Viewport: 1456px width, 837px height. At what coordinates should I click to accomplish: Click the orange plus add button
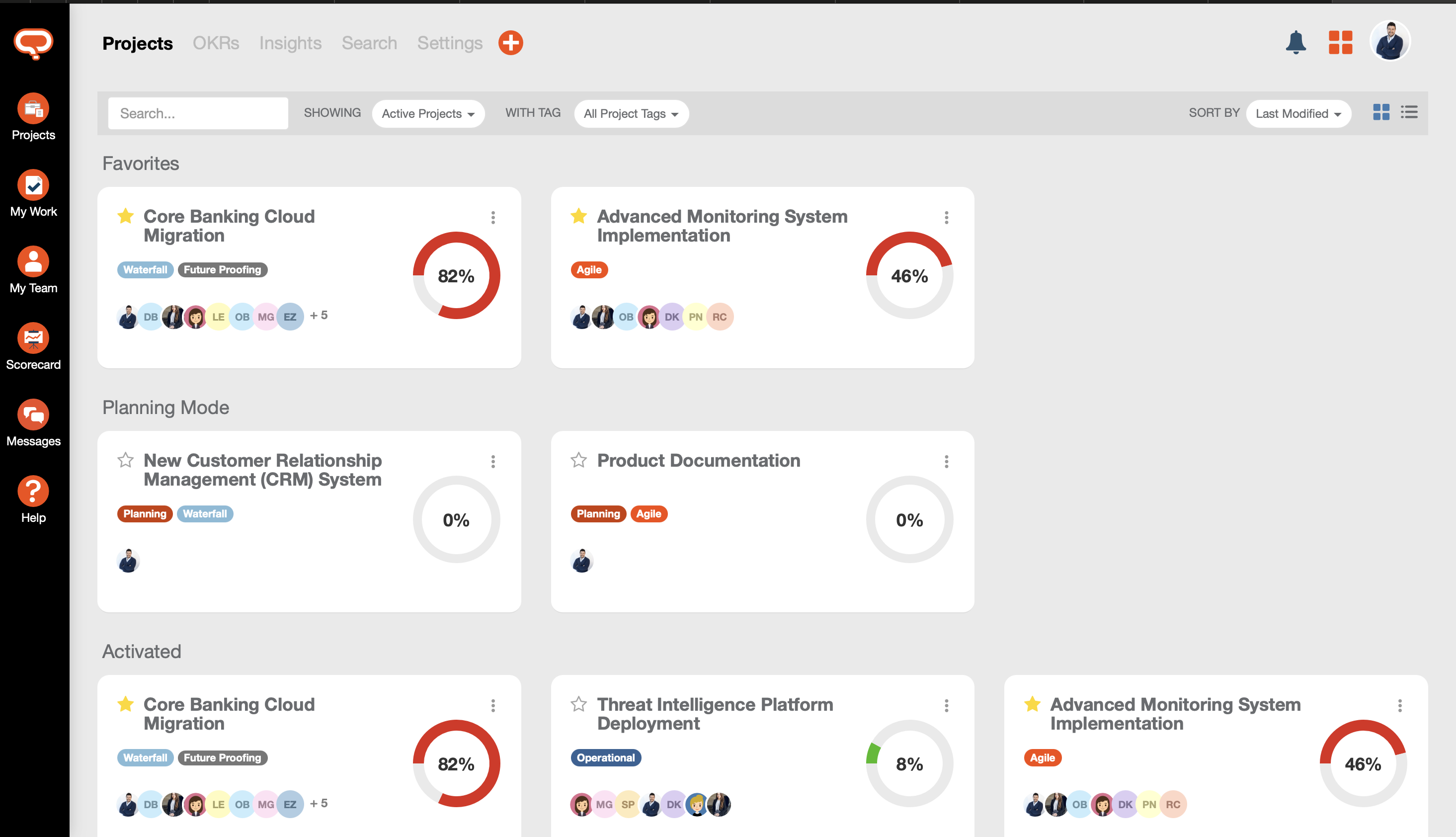(510, 43)
